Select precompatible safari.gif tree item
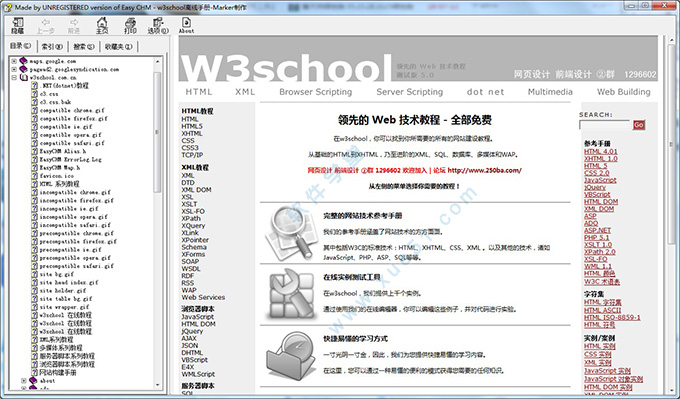 (x=76, y=266)
